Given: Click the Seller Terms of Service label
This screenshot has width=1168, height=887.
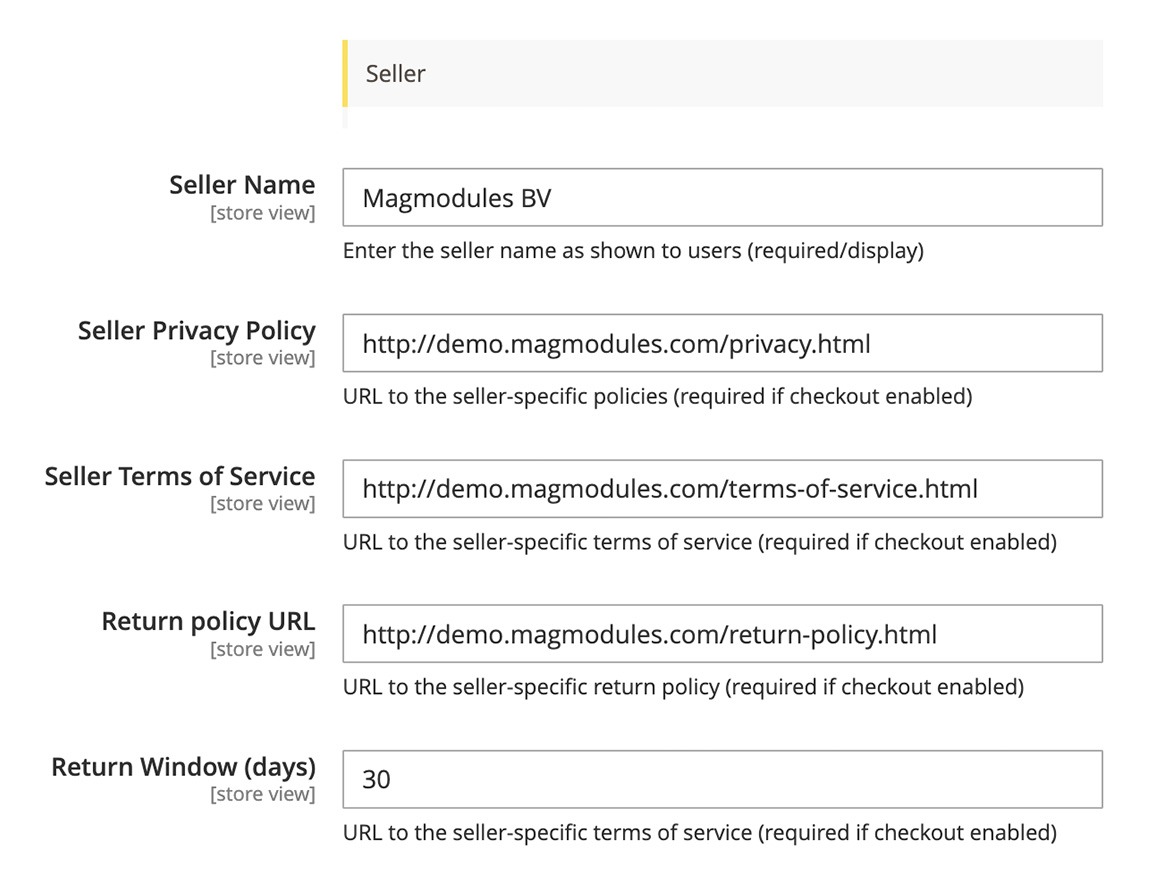Looking at the screenshot, I should point(180,476).
